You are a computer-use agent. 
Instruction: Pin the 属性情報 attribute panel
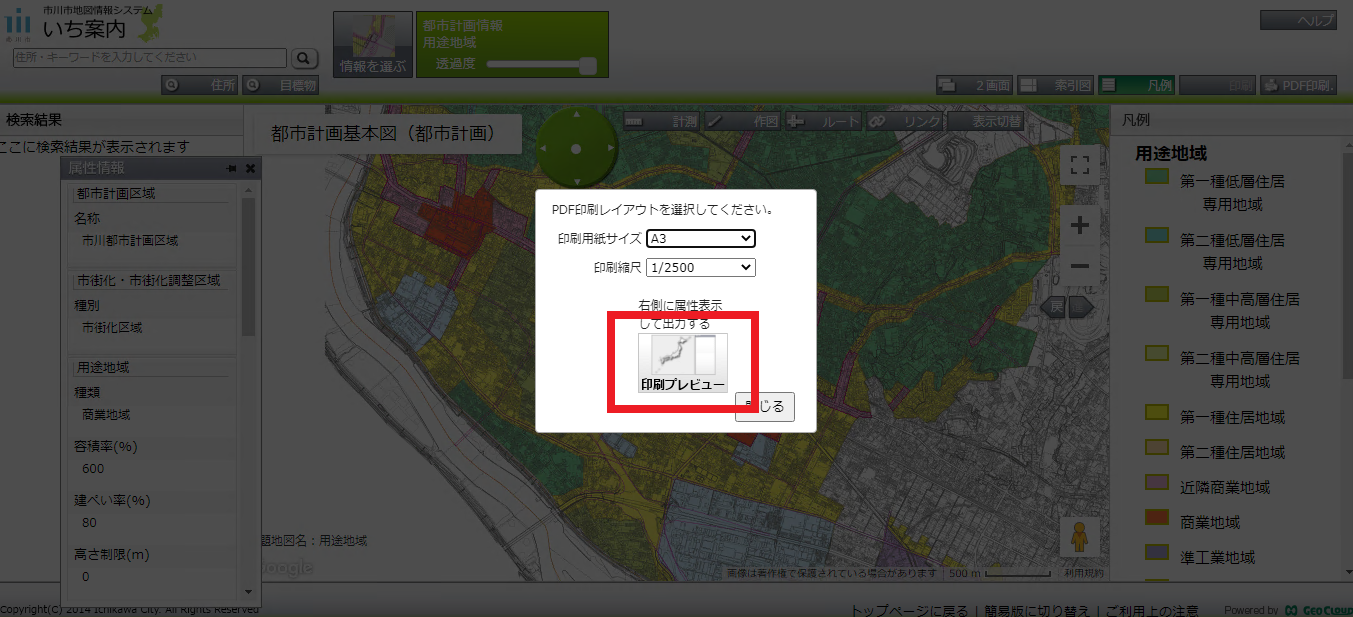pyautogui.click(x=233, y=168)
